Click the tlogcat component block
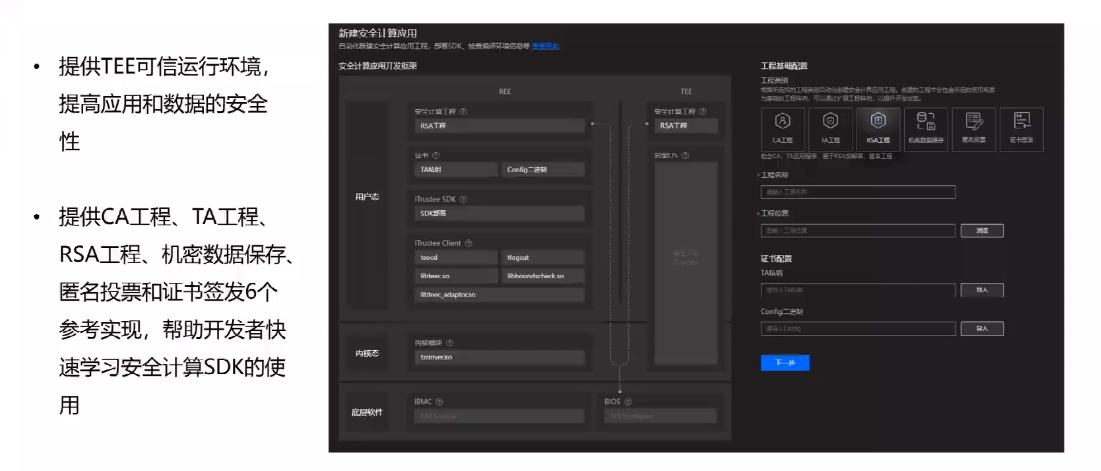This screenshot has height=471, width=1101. (x=543, y=258)
